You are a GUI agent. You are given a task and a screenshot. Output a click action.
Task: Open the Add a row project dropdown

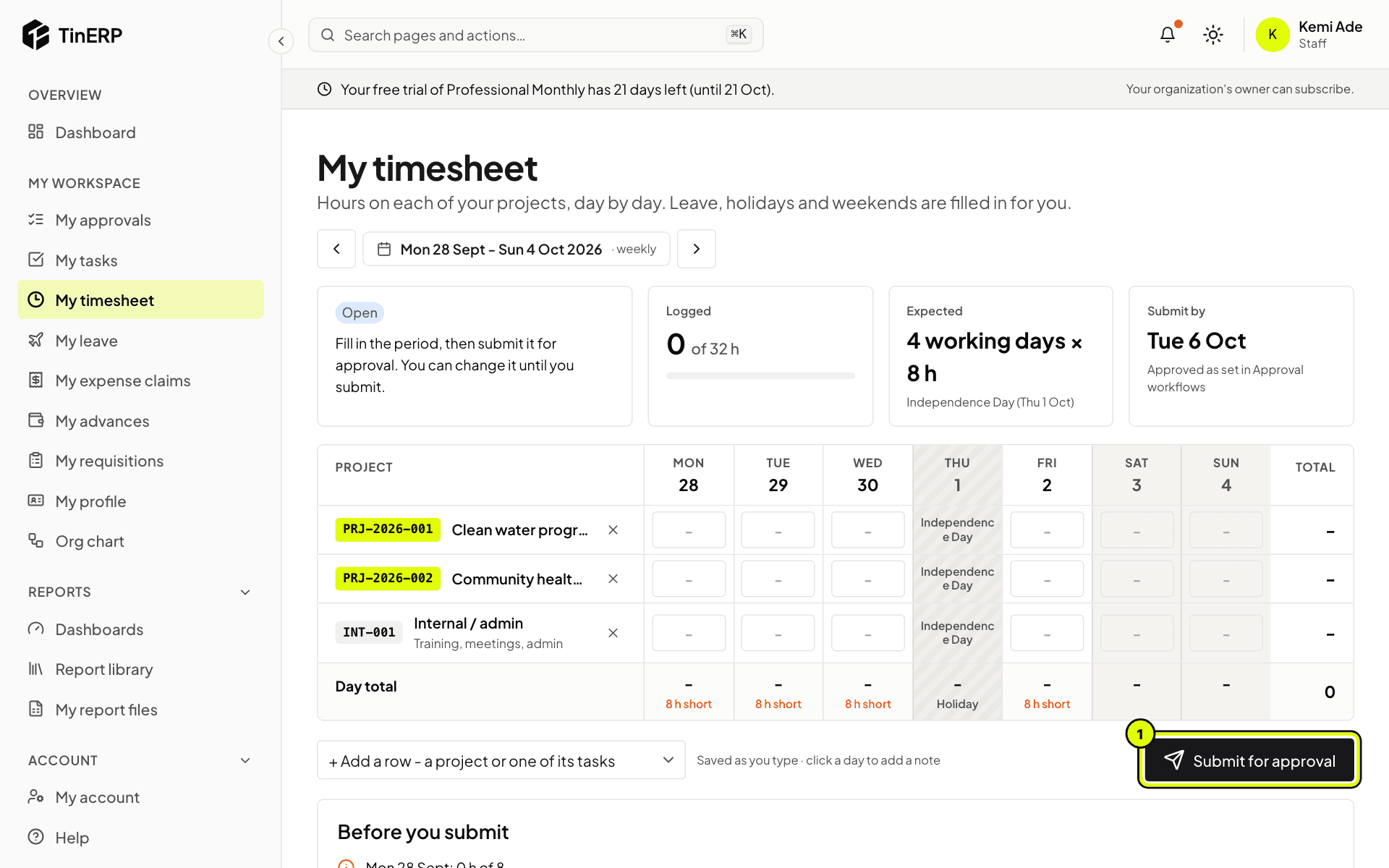point(501,760)
